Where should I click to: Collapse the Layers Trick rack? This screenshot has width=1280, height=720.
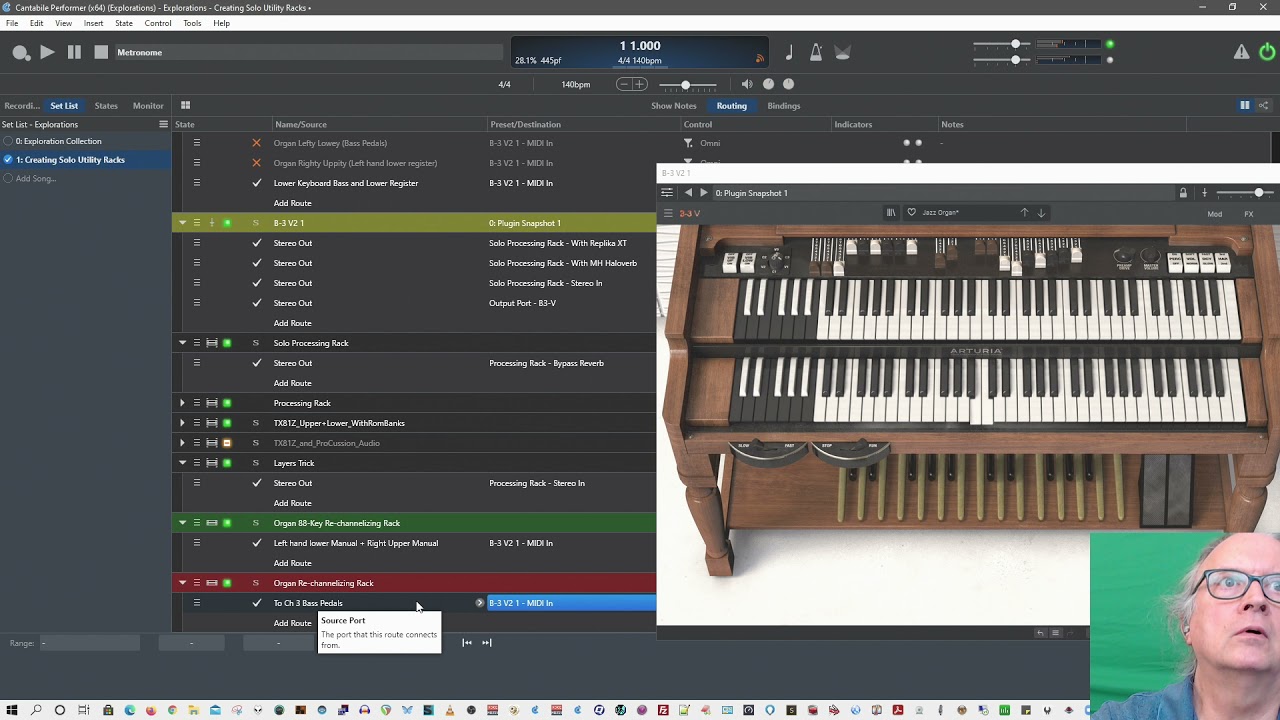coord(182,463)
